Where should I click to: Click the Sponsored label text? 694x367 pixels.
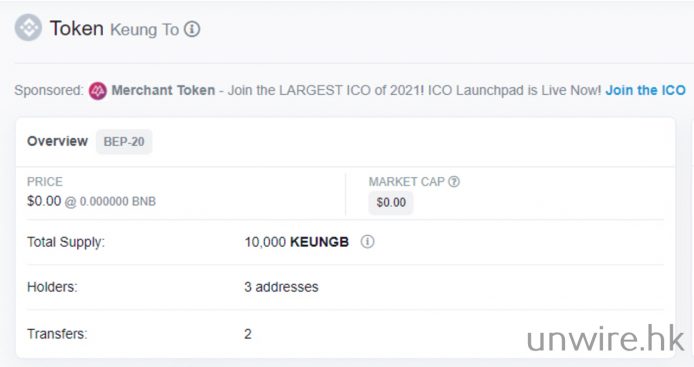pos(49,90)
